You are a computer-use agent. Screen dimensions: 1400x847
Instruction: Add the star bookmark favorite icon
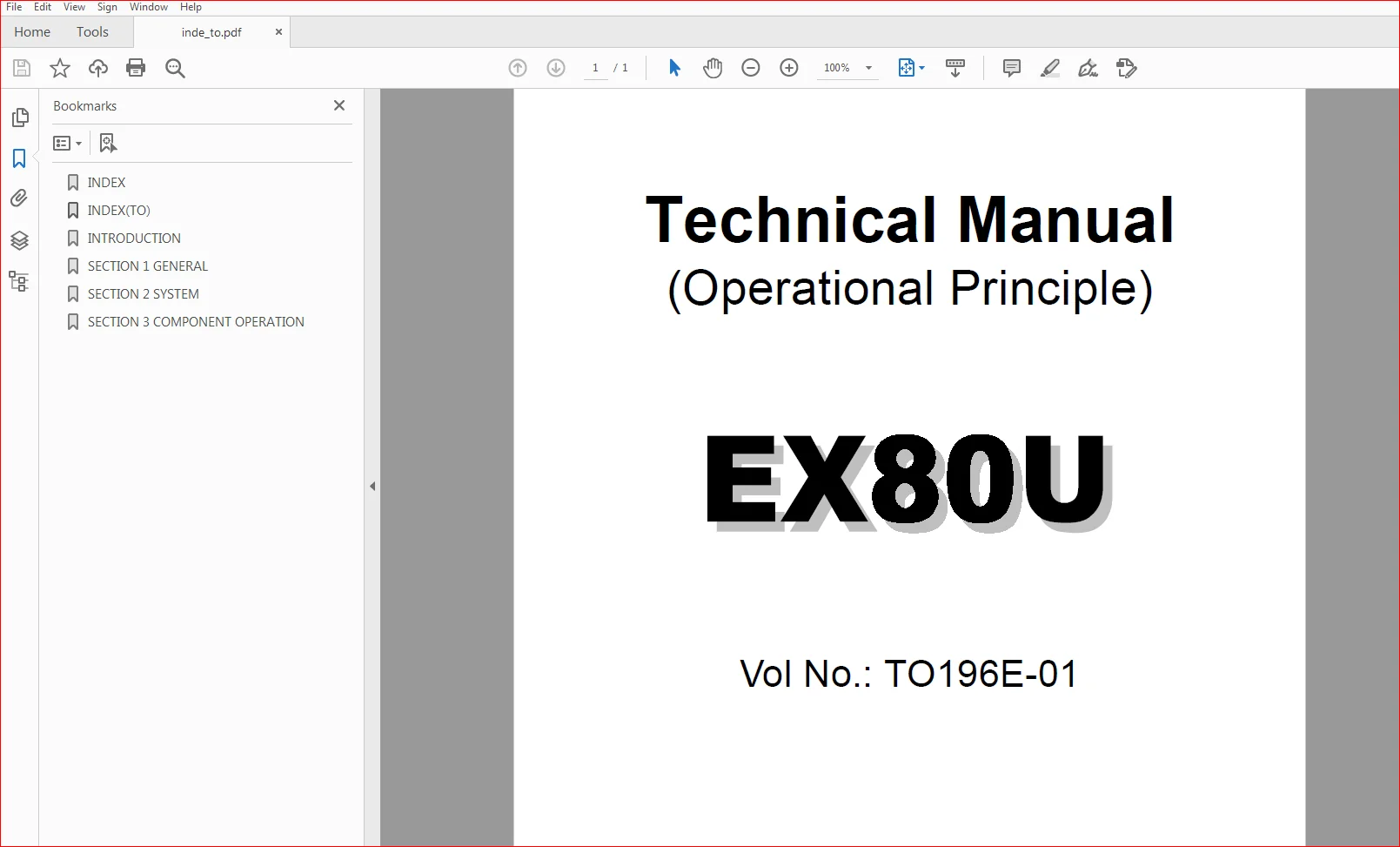pos(60,68)
